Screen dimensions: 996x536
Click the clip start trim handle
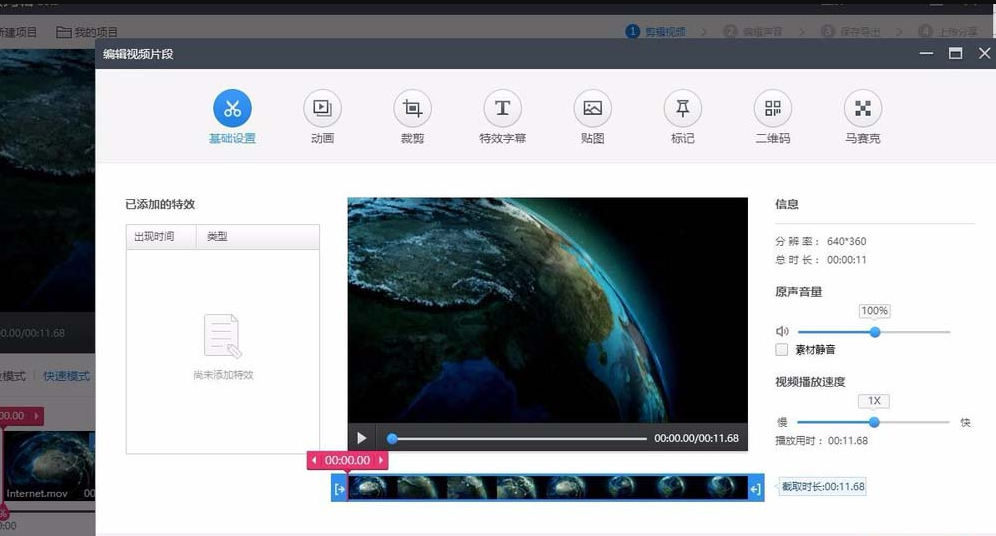tap(340, 488)
